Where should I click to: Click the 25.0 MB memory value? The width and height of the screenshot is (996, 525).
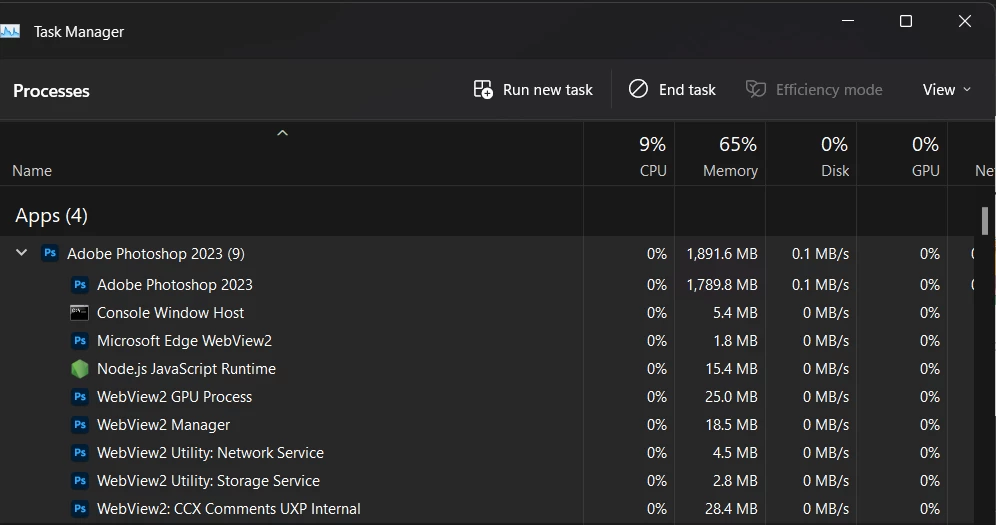tap(731, 397)
